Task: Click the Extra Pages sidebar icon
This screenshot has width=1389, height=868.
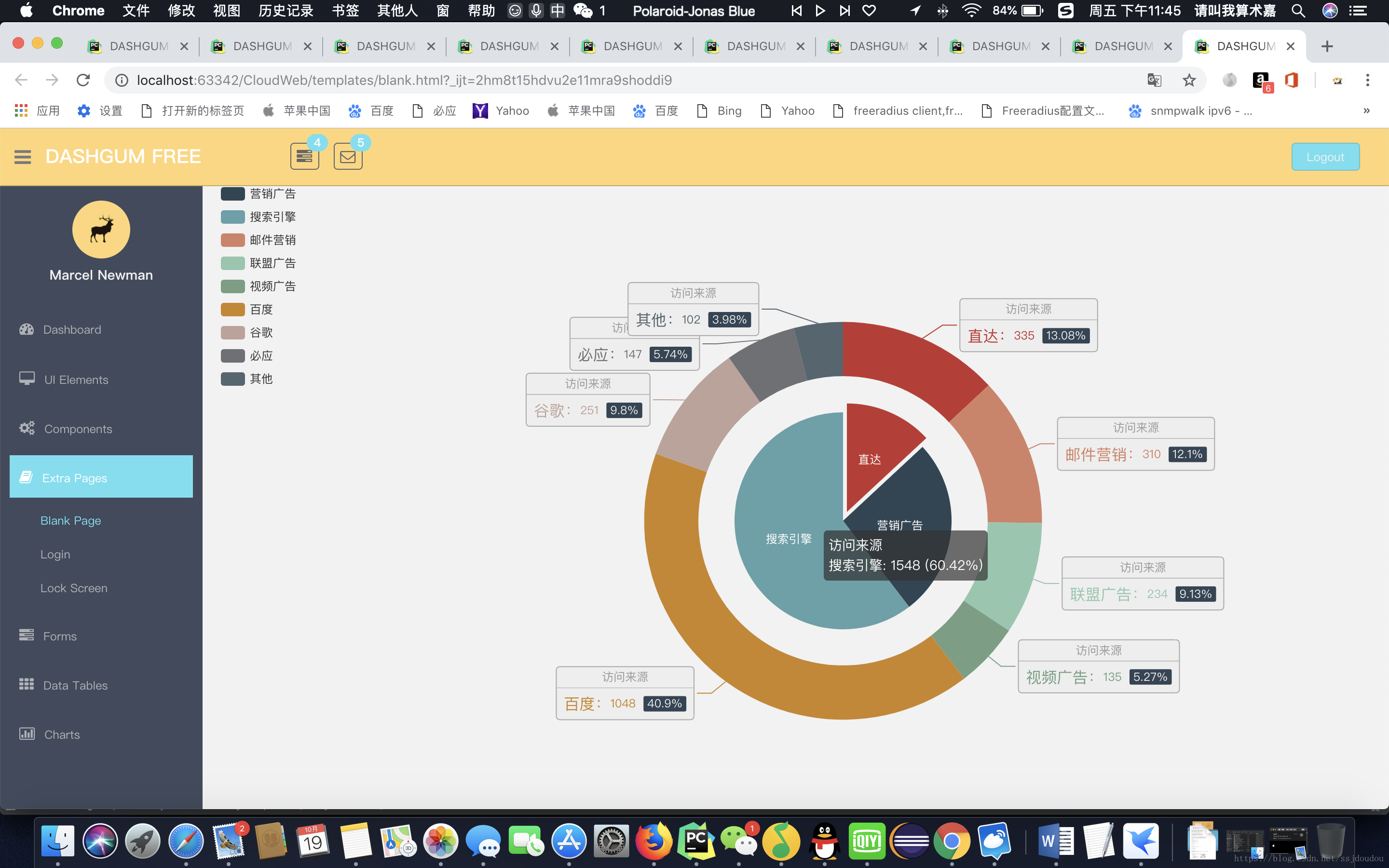Action: (x=26, y=477)
